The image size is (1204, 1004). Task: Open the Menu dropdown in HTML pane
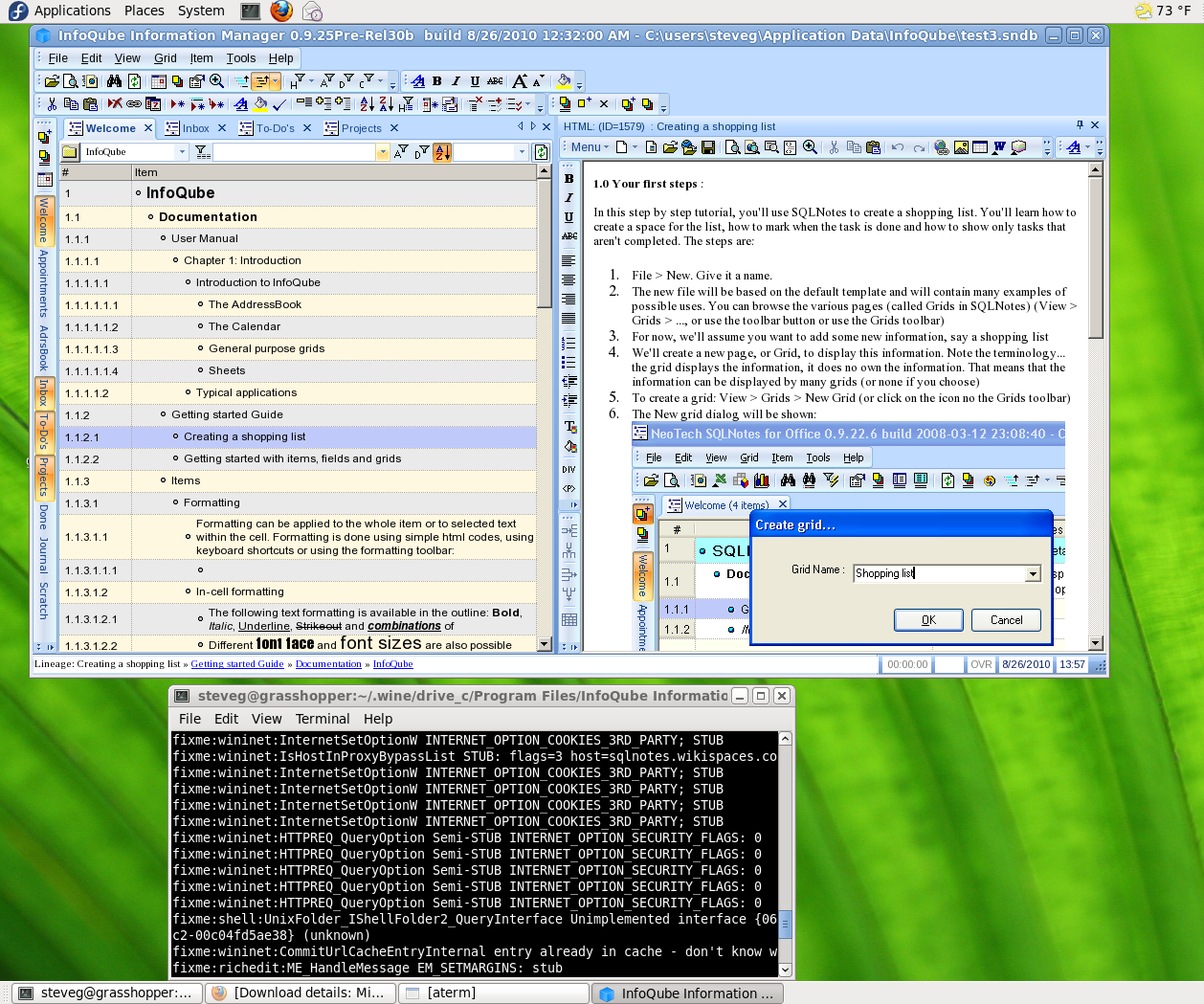point(589,147)
